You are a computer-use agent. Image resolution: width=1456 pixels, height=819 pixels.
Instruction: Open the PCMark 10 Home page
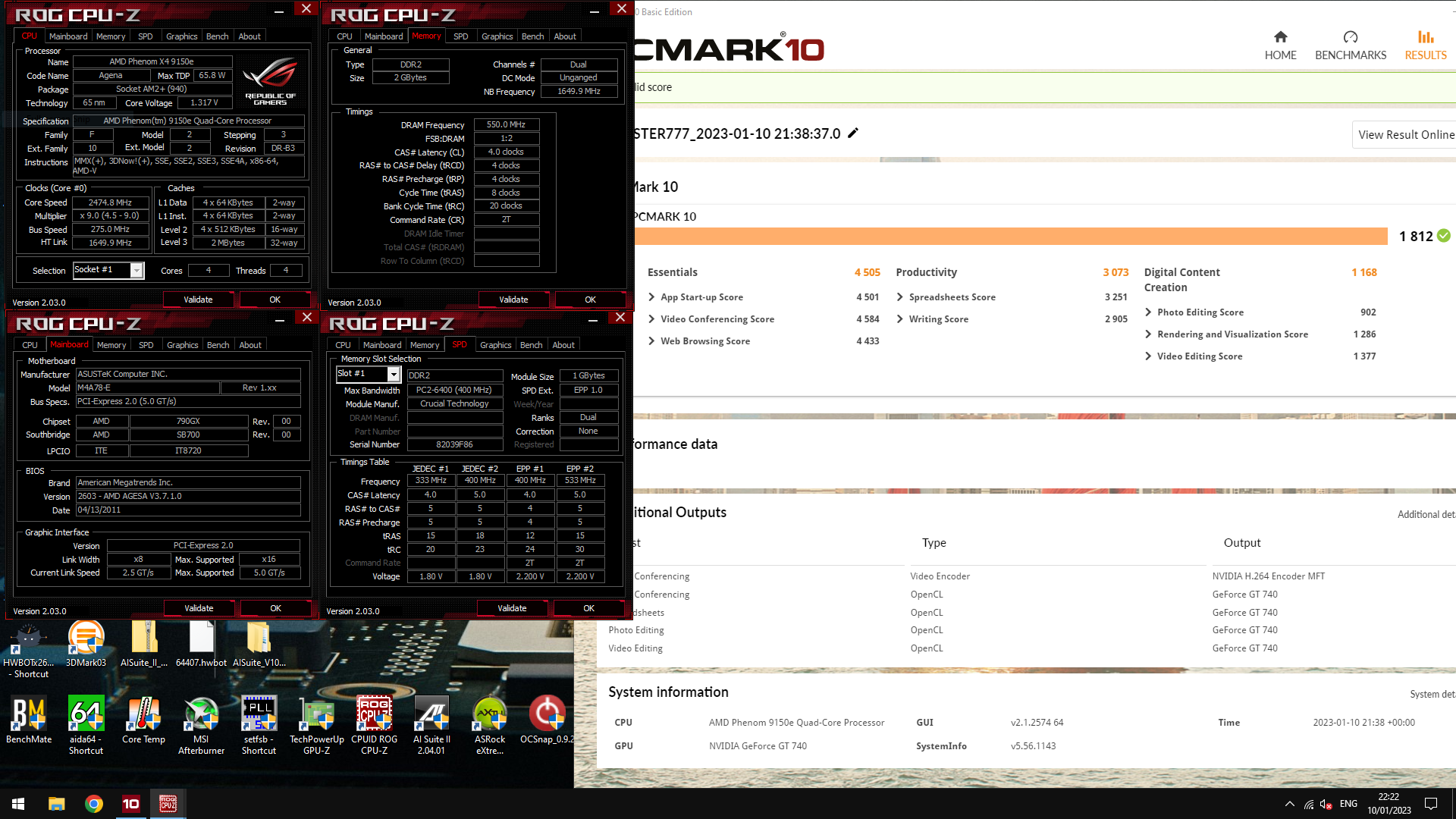pyautogui.click(x=1280, y=45)
